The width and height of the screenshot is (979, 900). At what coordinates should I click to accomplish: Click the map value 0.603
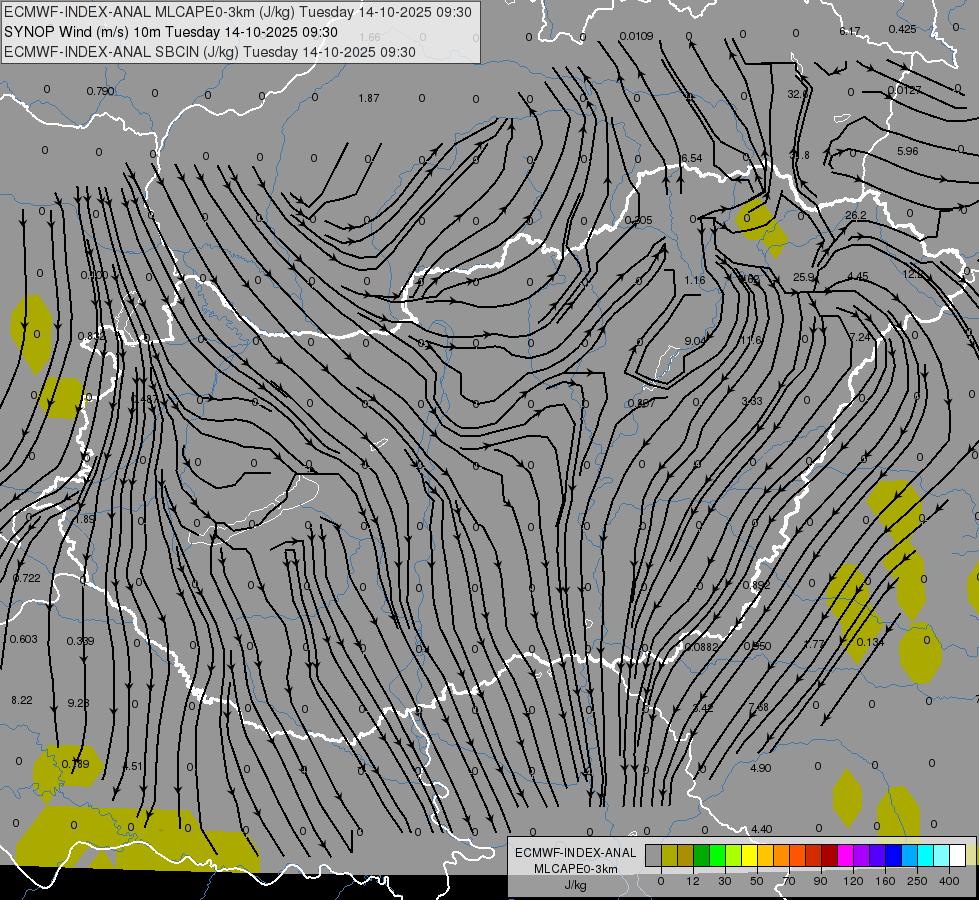click(x=24, y=640)
